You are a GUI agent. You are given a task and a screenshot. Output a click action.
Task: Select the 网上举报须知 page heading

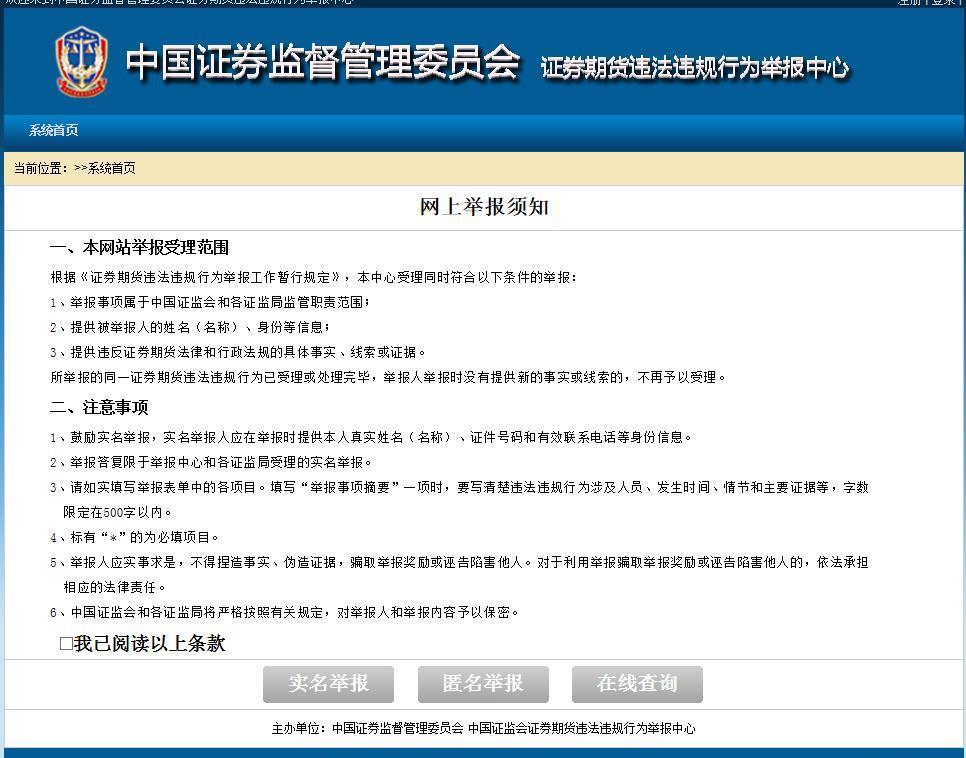click(x=484, y=207)
